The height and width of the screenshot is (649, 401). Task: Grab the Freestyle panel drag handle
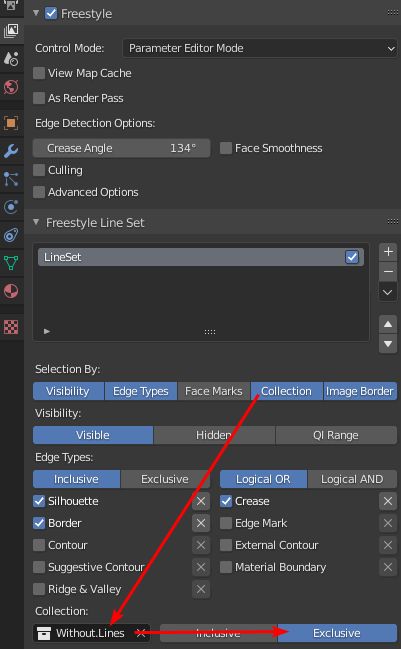click(x=392, y=12)
